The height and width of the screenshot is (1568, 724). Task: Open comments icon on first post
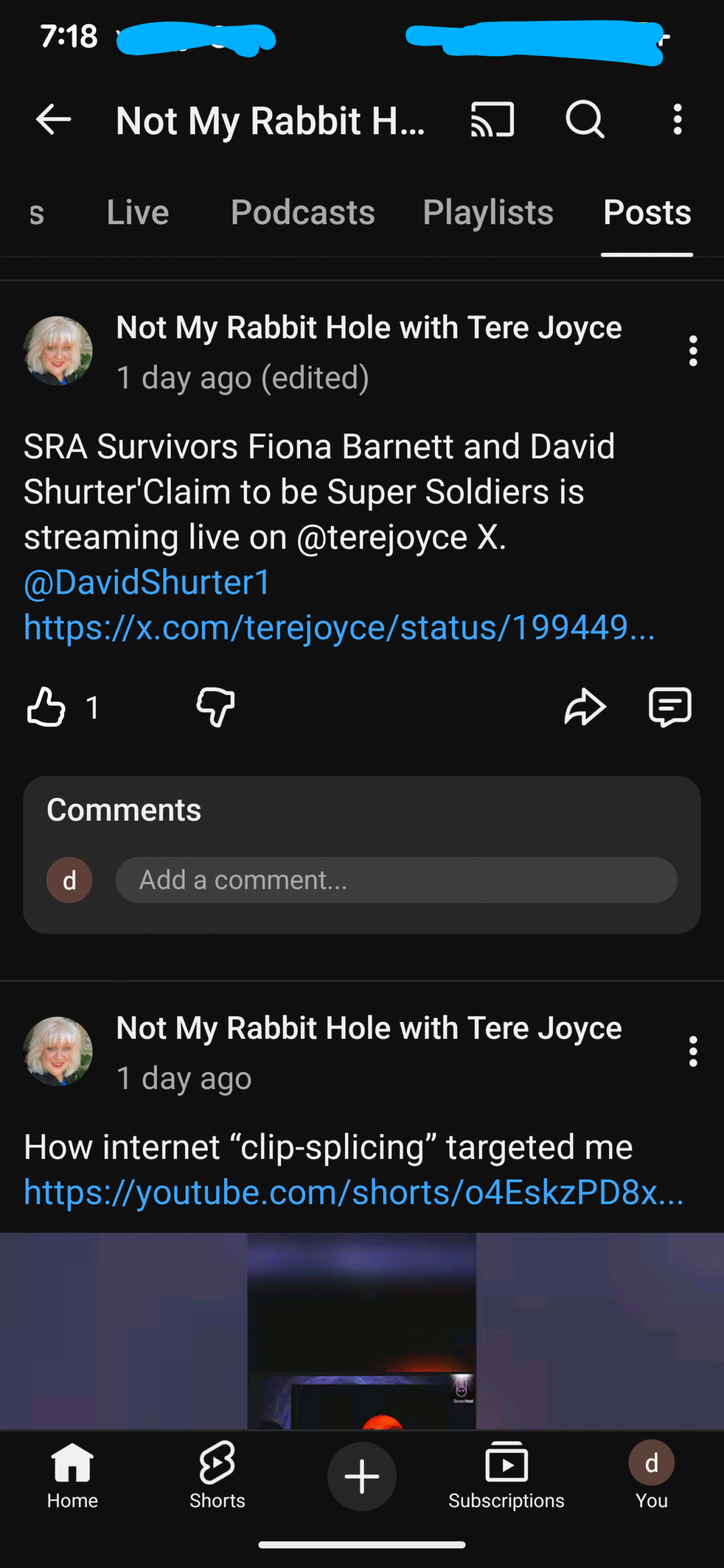coord(669,707)
